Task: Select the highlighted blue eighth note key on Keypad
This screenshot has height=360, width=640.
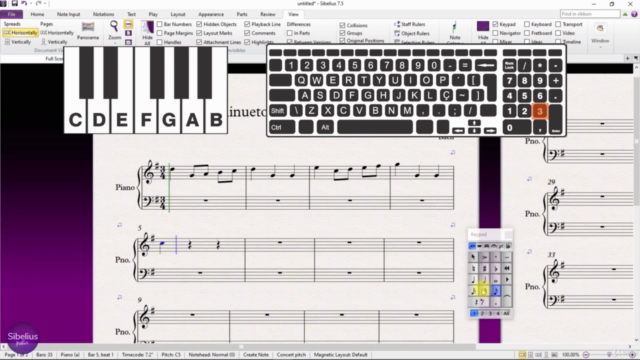Action: point(496,291)
